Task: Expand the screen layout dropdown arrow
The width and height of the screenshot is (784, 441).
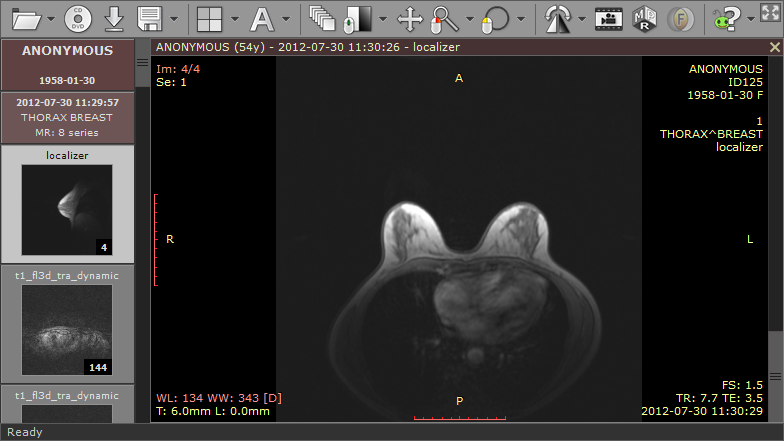Action: tap(234, 20)
